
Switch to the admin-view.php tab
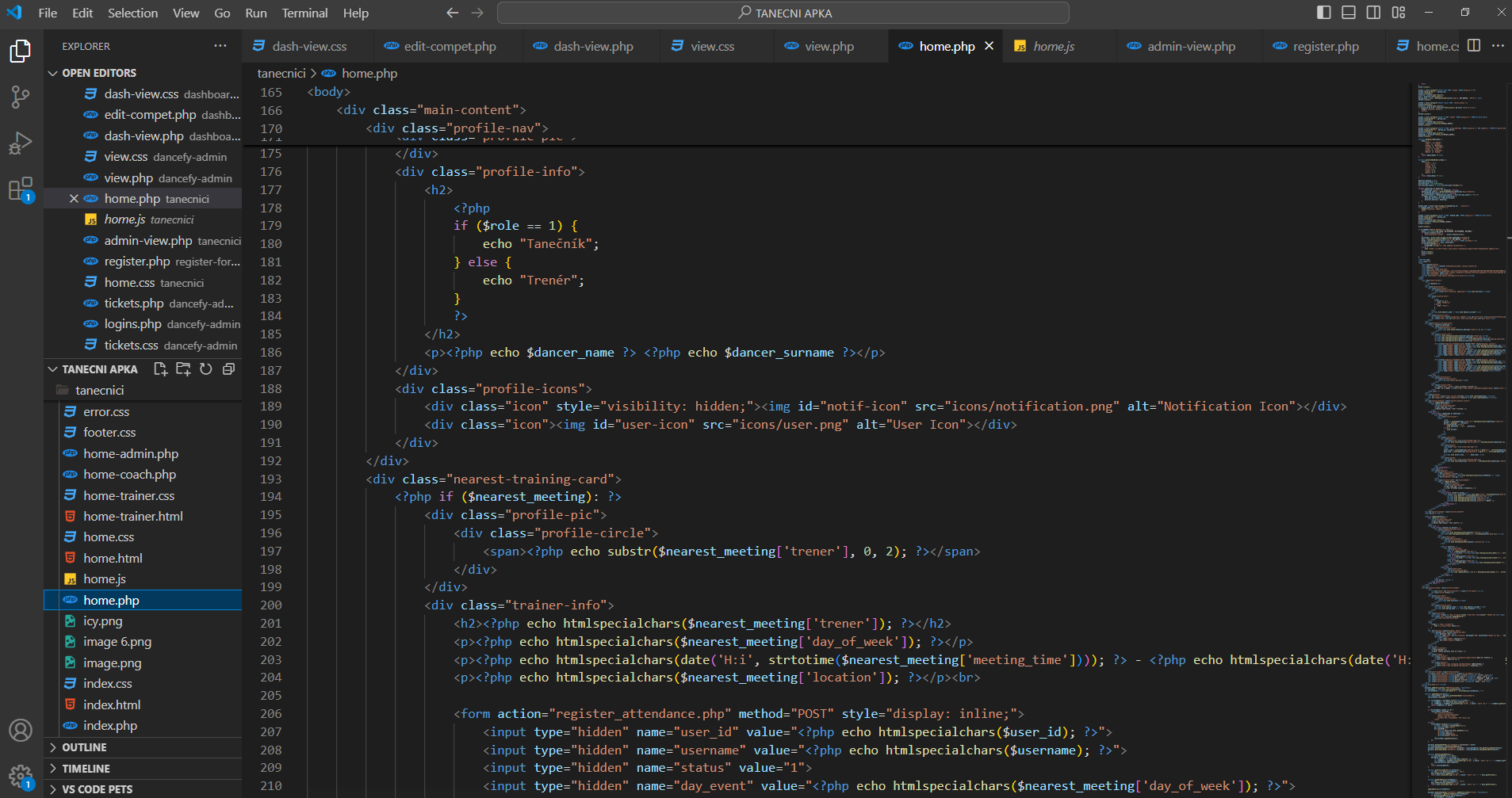pos(1191,46)
